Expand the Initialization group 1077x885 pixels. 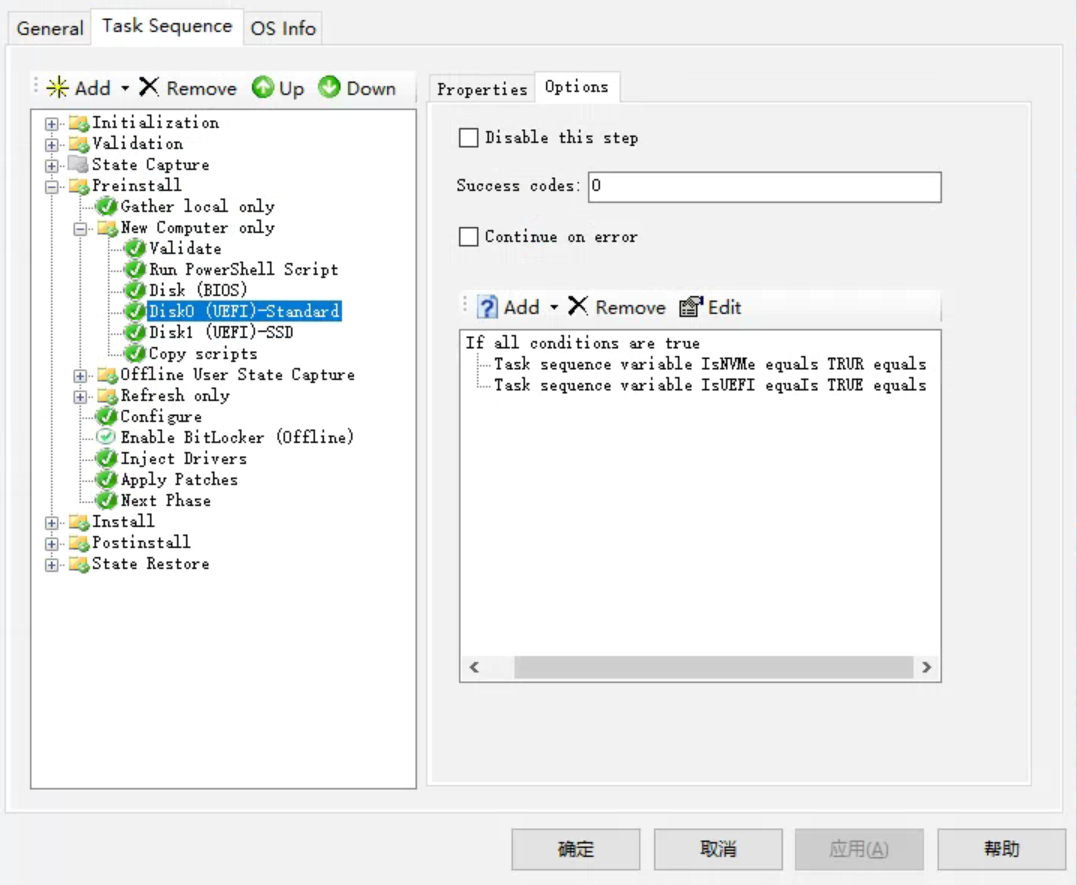click(52, 124)
